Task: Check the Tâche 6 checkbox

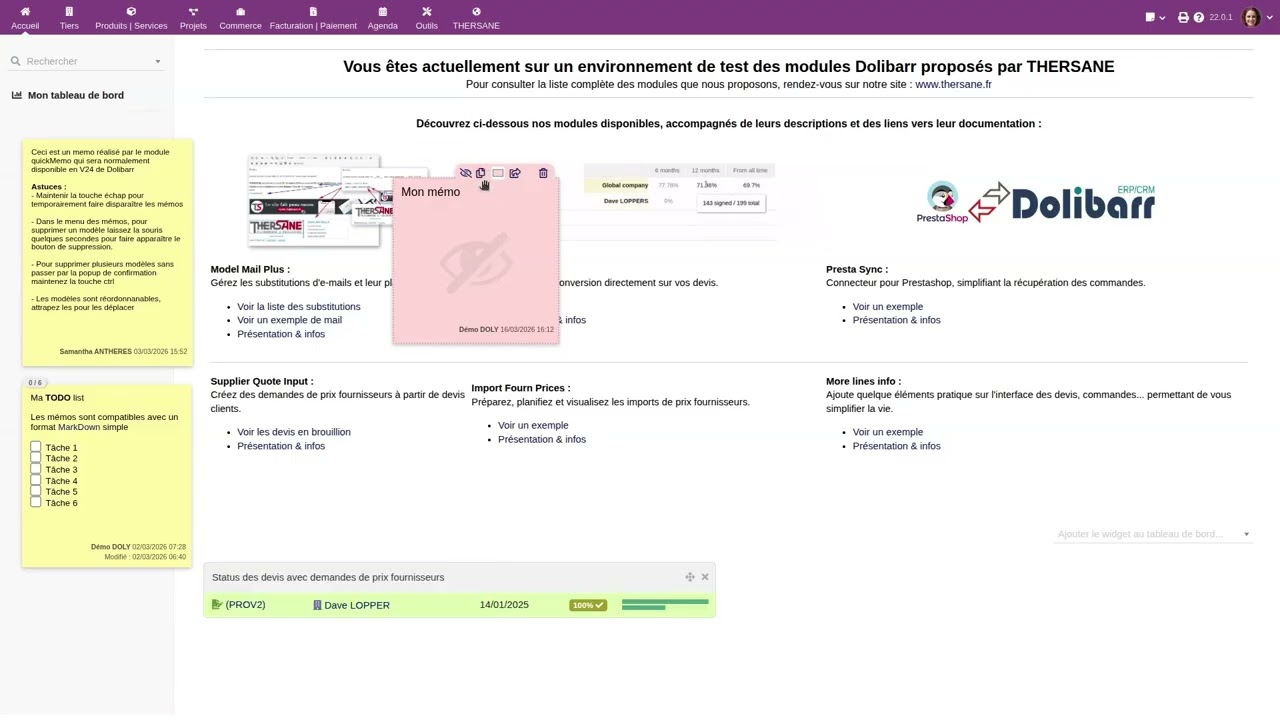Action: tap(36, 502)
